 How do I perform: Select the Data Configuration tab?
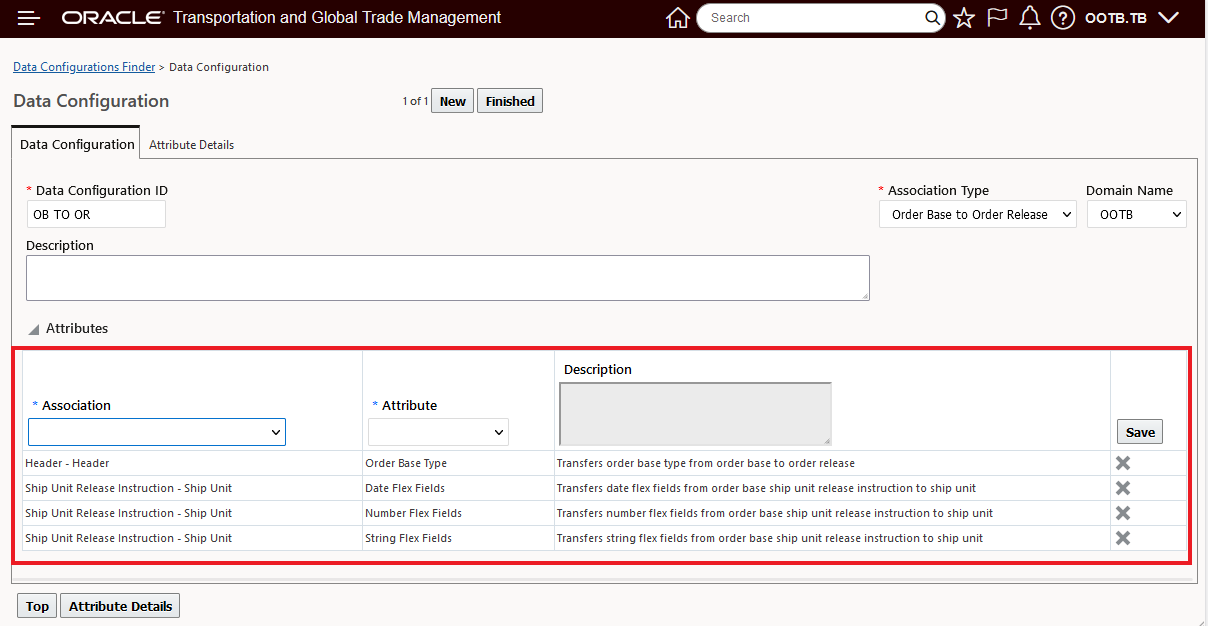77,144
